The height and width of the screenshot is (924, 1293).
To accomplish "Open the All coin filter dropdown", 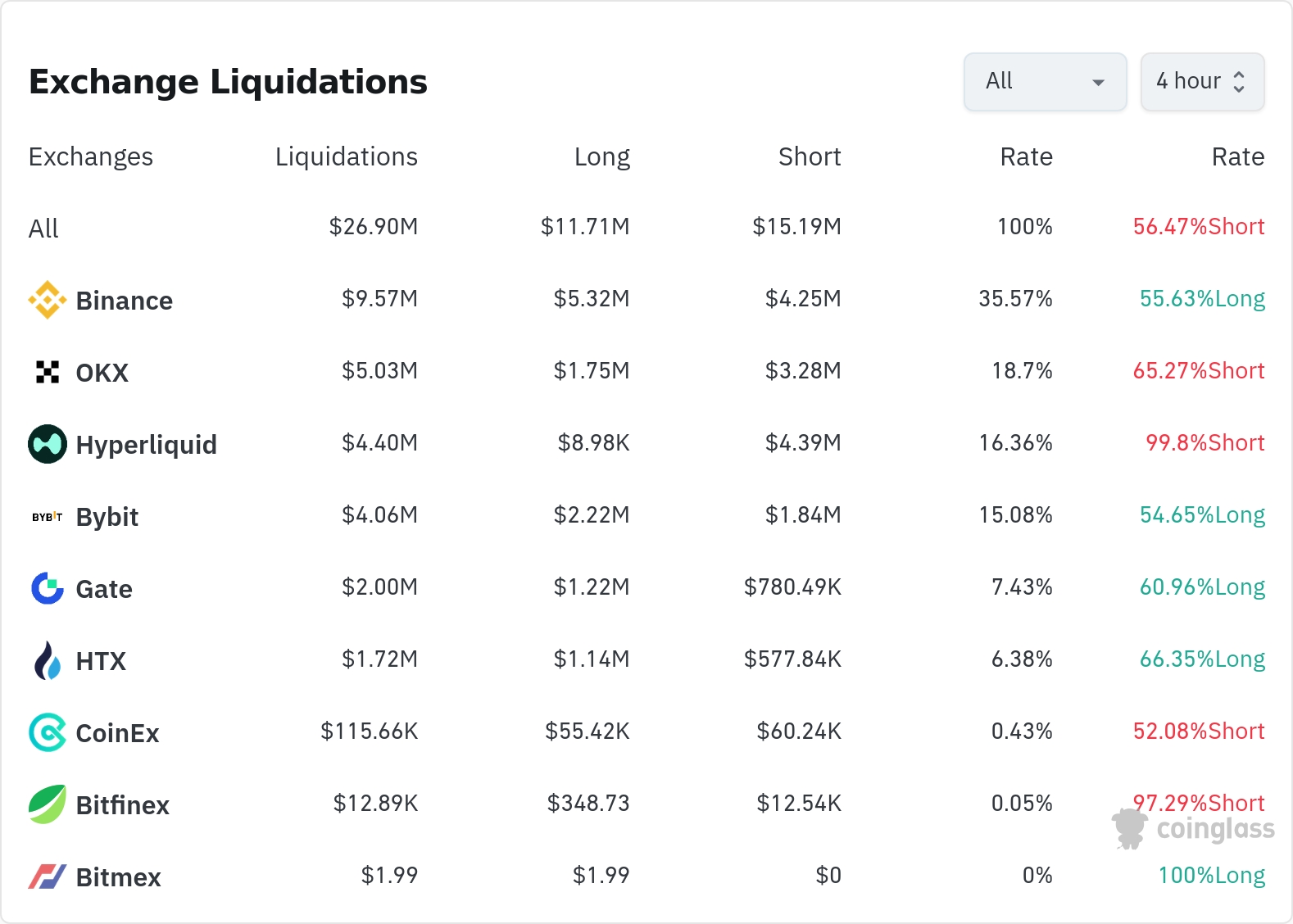I will coord(1045,81).
